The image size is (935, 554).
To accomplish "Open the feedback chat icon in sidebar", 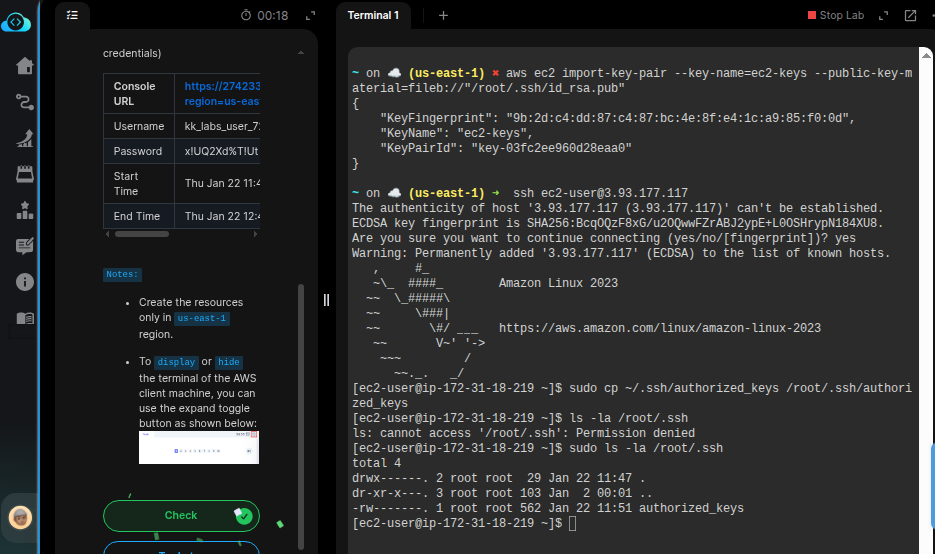I will (x=25, y=246).
